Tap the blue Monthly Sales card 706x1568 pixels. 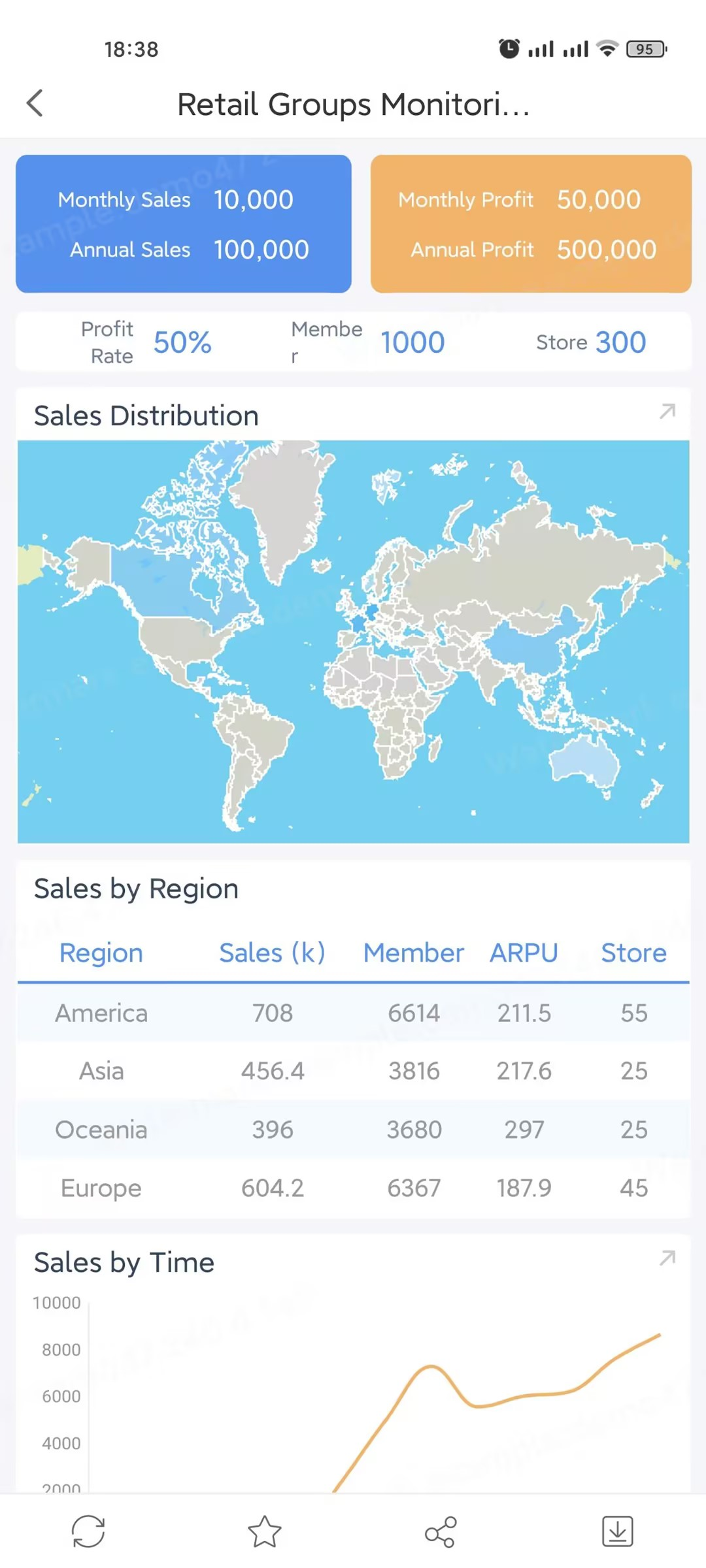(184, 223)
